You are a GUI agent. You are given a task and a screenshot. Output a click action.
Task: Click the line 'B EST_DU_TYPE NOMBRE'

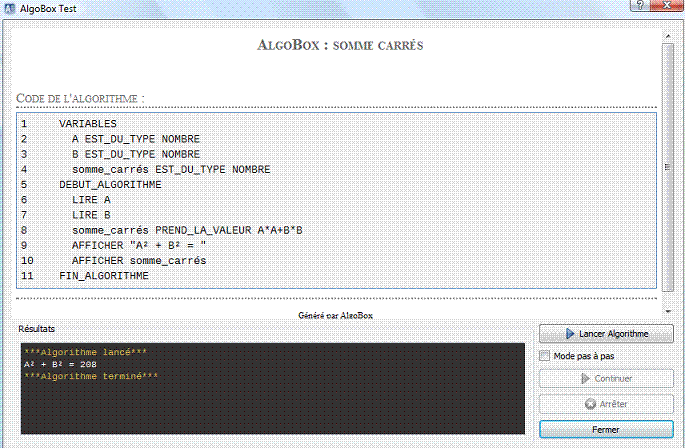(x=136, y=154)
